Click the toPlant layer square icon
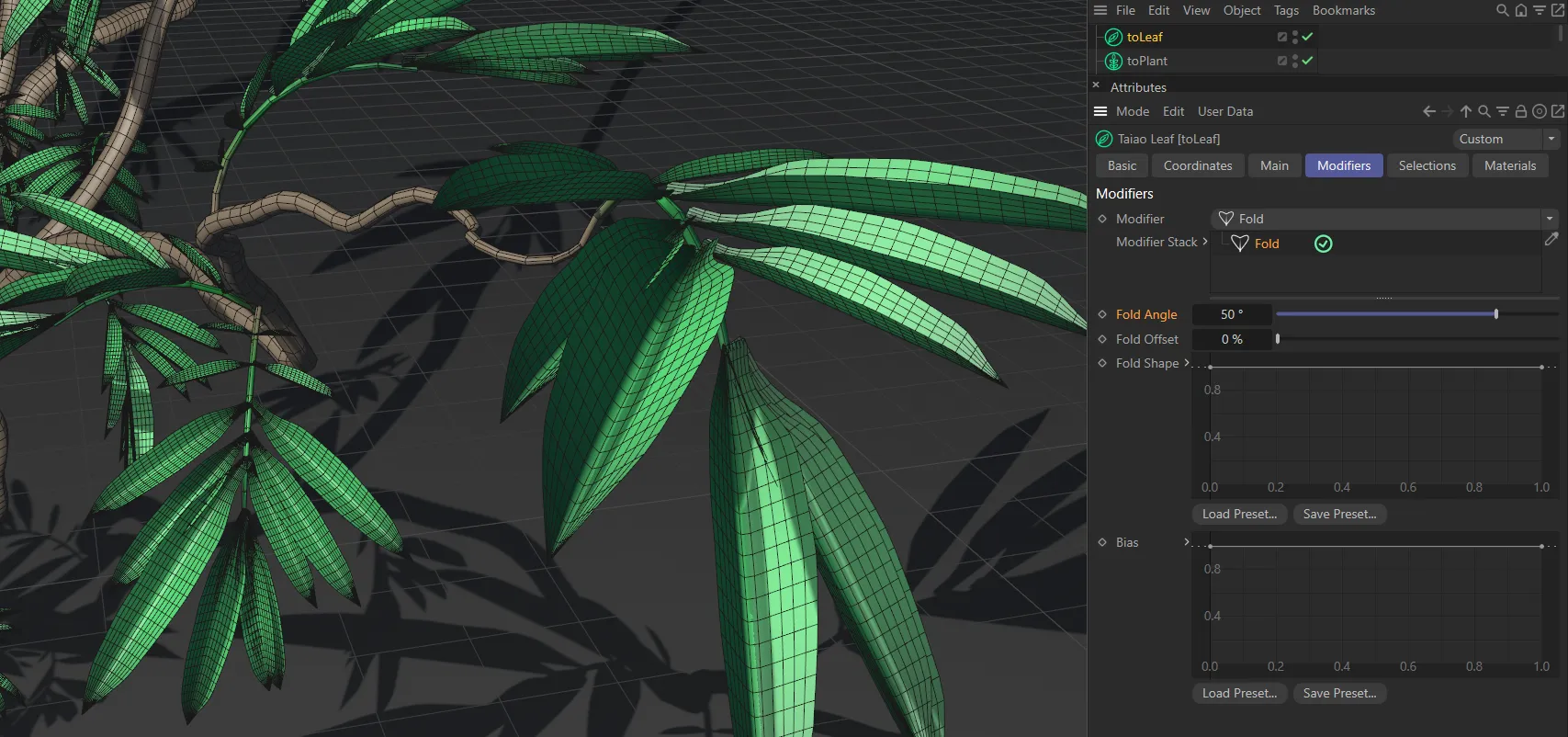 pyautogui.click(x=1282, y=61)
